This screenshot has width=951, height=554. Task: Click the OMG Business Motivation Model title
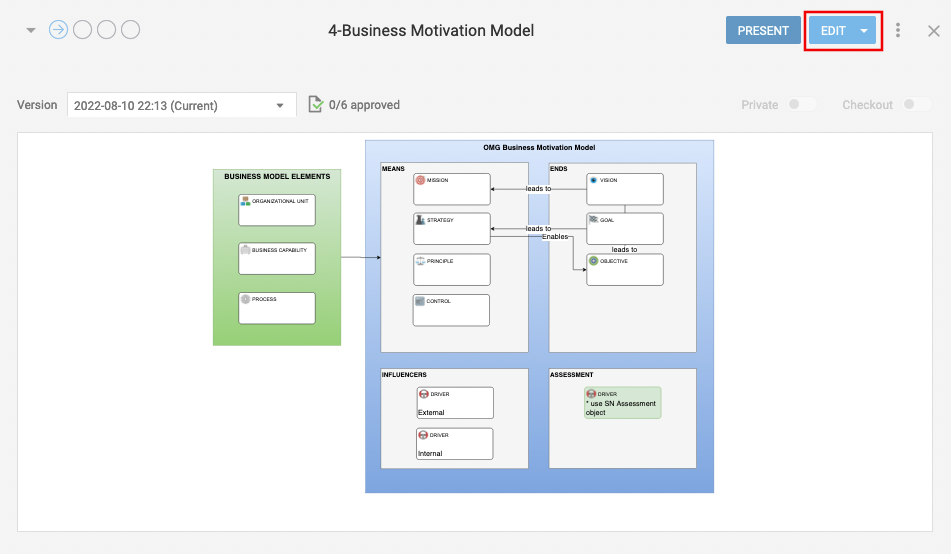tap(539, 147)
